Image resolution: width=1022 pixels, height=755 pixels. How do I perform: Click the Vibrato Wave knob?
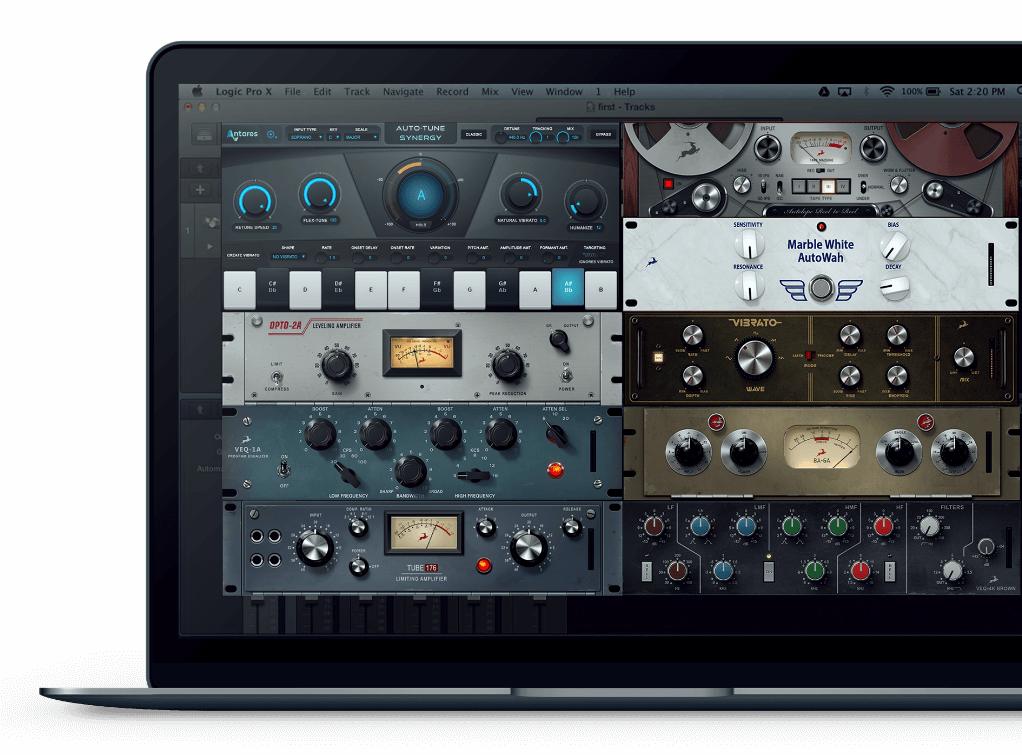(754, 357)
